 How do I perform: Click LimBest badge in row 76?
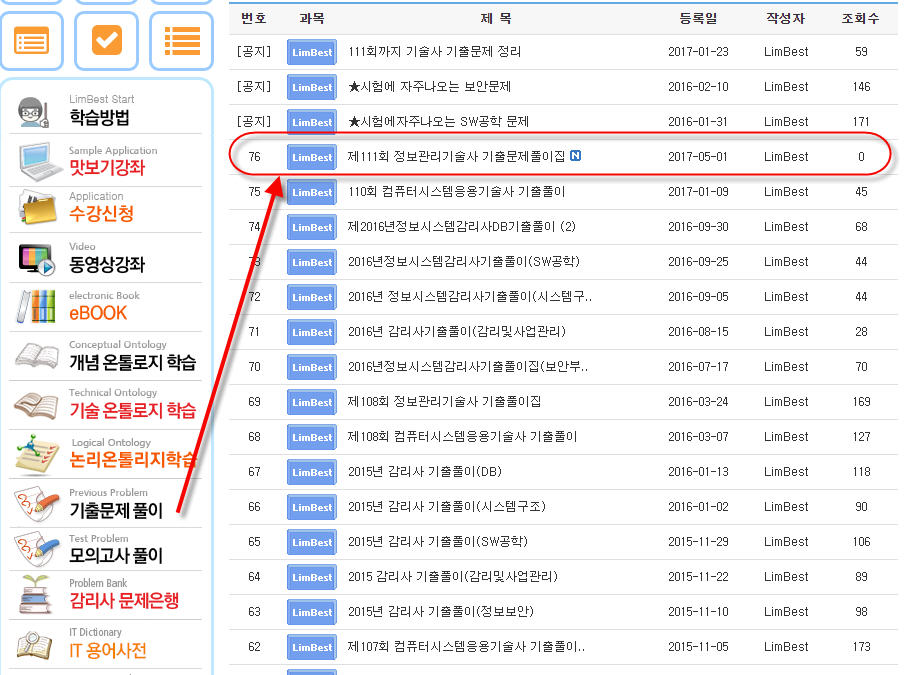point(312,157)
